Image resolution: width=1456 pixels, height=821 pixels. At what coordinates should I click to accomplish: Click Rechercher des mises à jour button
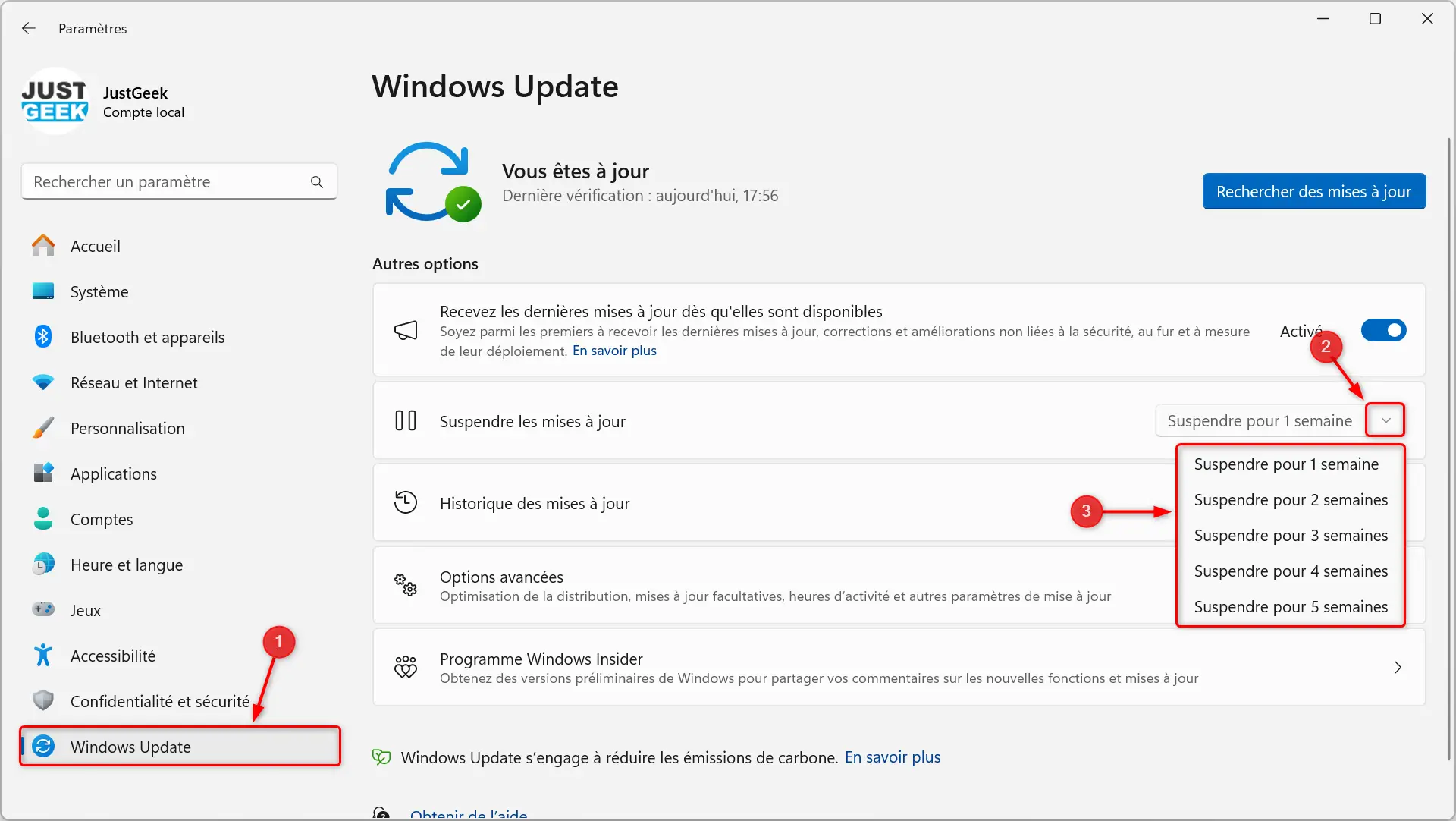point(1313,191)
